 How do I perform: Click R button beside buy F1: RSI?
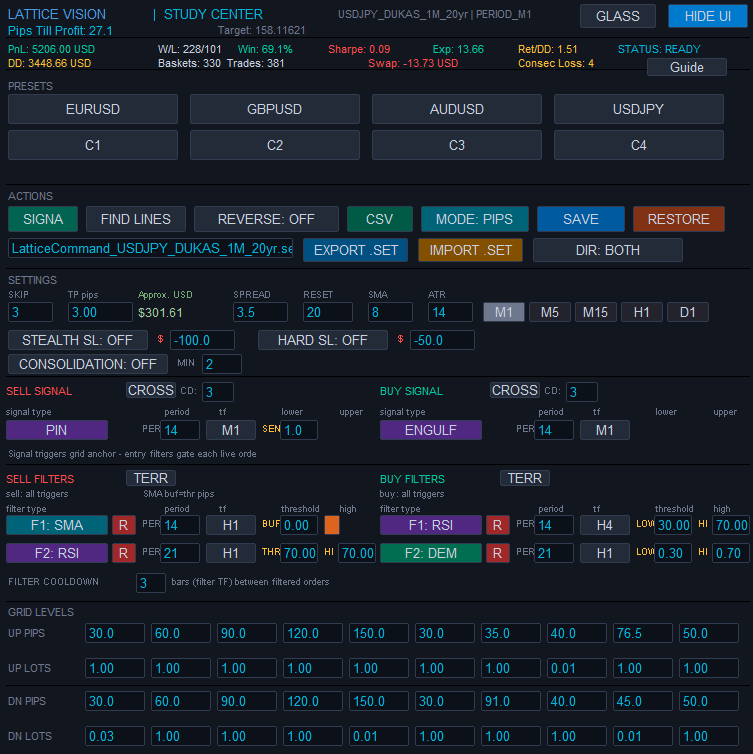498,525
